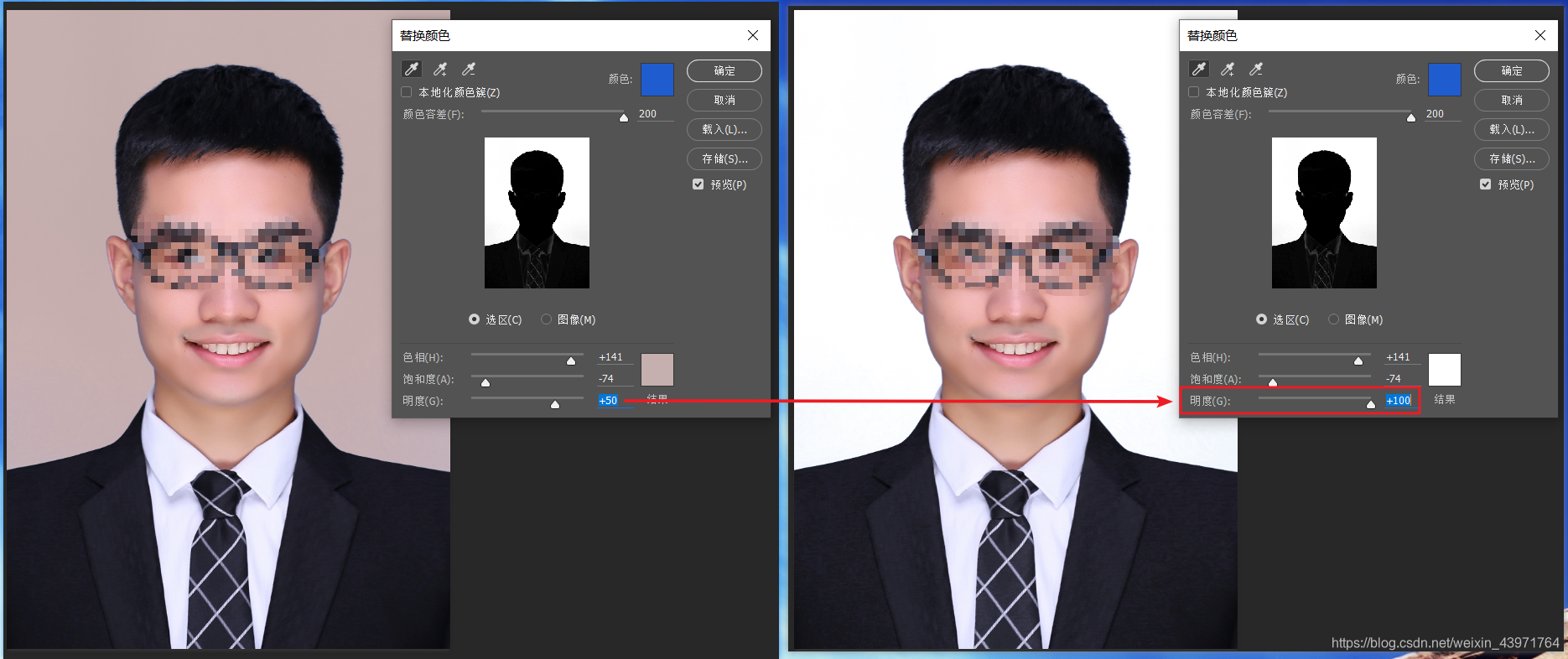
Task: Uncheck 预览(P) in left dialog
Action: tap(698, 184)
